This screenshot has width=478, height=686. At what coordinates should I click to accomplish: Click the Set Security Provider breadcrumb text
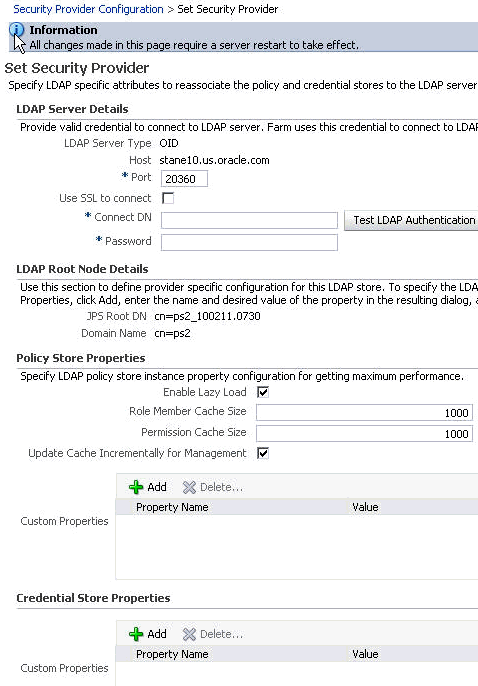(x=227, y=9)
